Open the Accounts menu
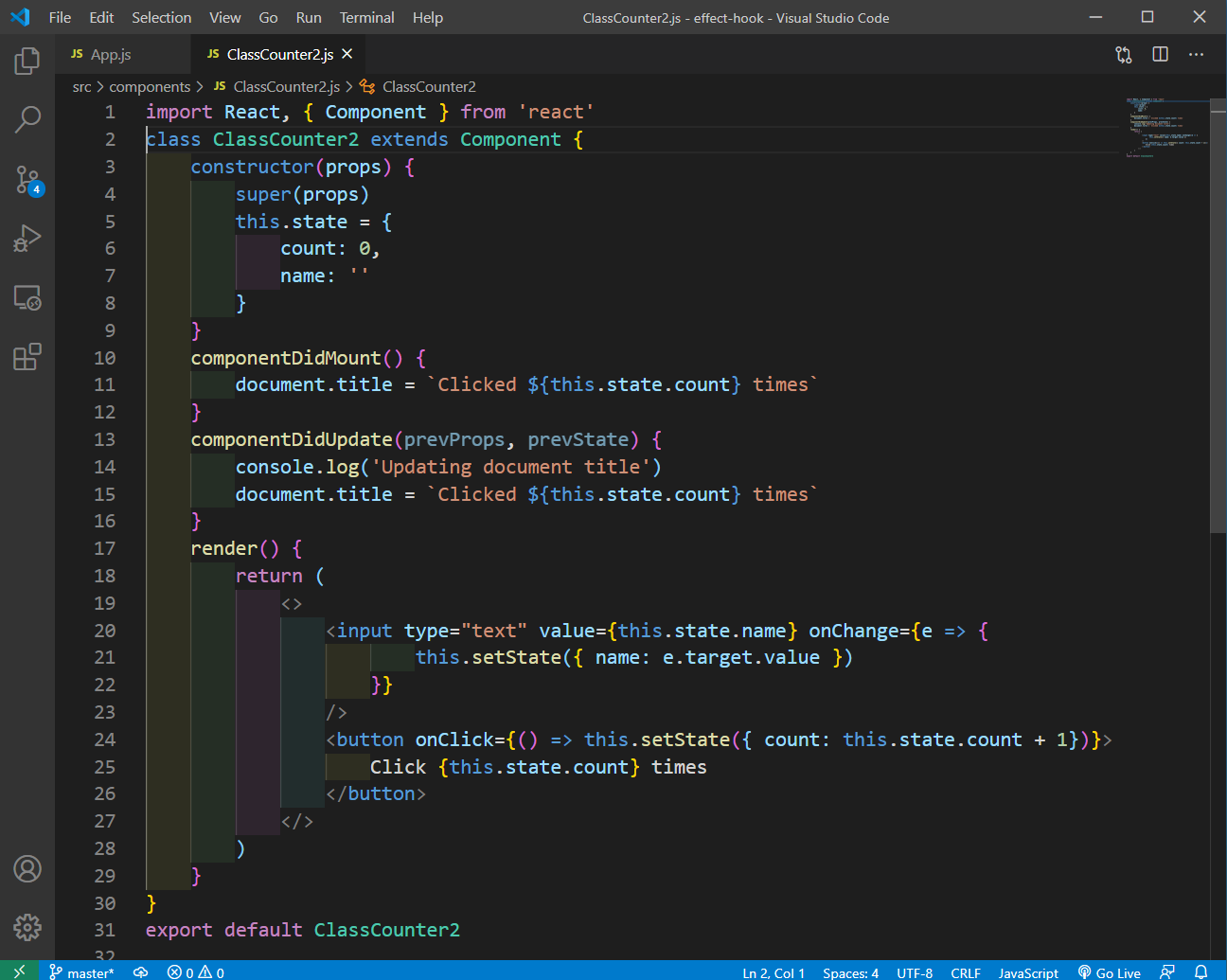The image size is (1227, 980). [x=27, y=868]
